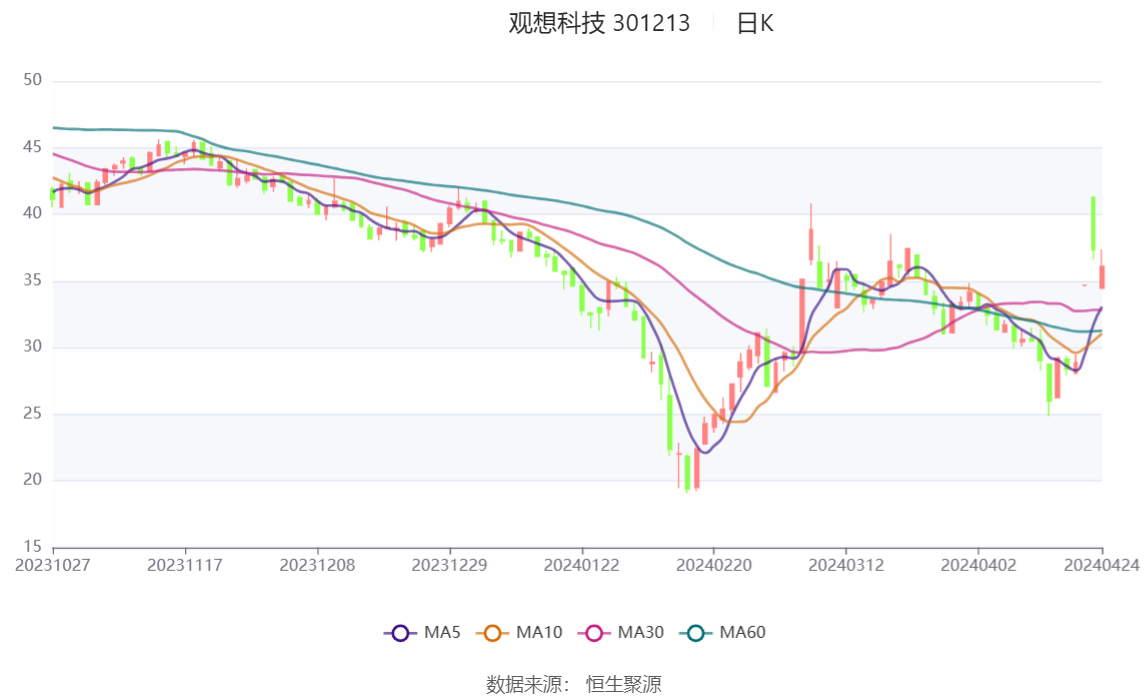Click the 15 price label on the y-axis
This screenshot has width=1148, height=699.
click(32, 546)
